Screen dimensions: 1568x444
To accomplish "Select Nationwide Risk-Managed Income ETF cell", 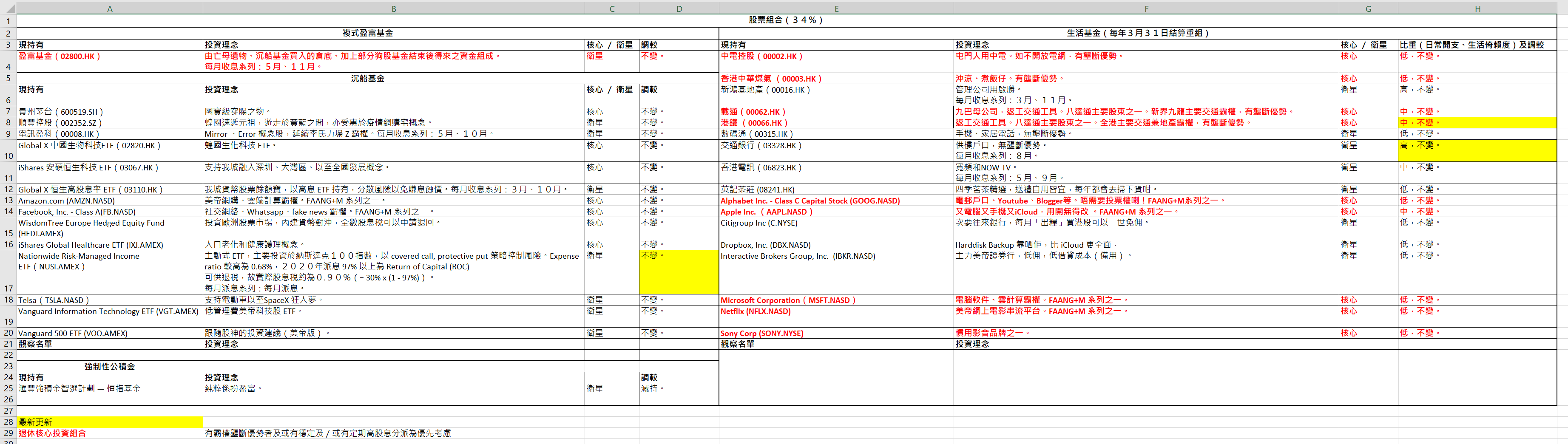I will click(x=110, y=272).
